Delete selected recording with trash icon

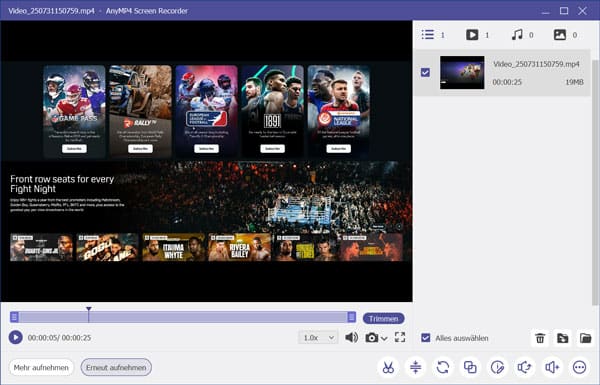pos(540,338)
